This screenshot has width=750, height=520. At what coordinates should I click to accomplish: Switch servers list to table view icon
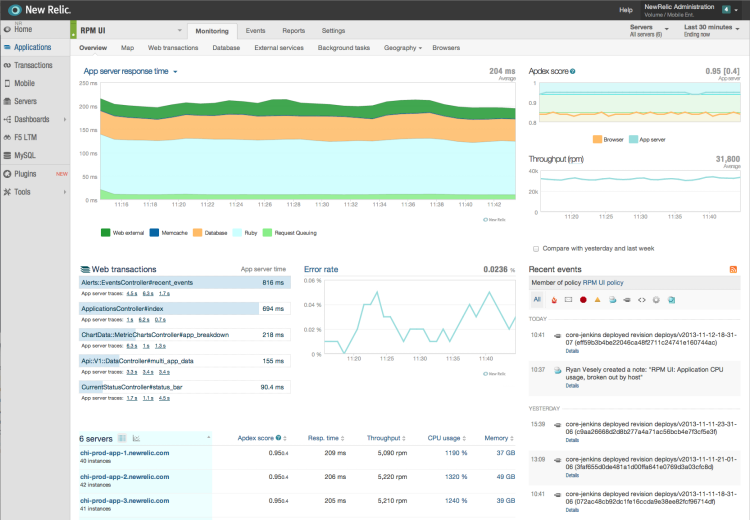122,438
